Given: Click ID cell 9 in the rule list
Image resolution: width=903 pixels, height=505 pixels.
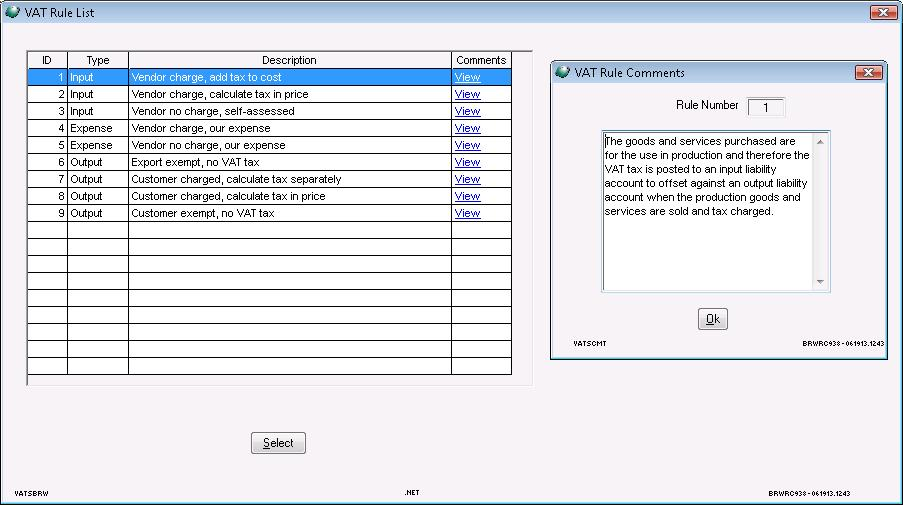Looking at the screenshot, I should point(47,213).
